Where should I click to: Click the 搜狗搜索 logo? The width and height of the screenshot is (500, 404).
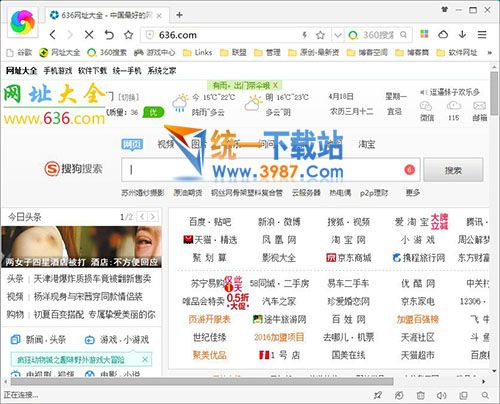coord(73,169)
